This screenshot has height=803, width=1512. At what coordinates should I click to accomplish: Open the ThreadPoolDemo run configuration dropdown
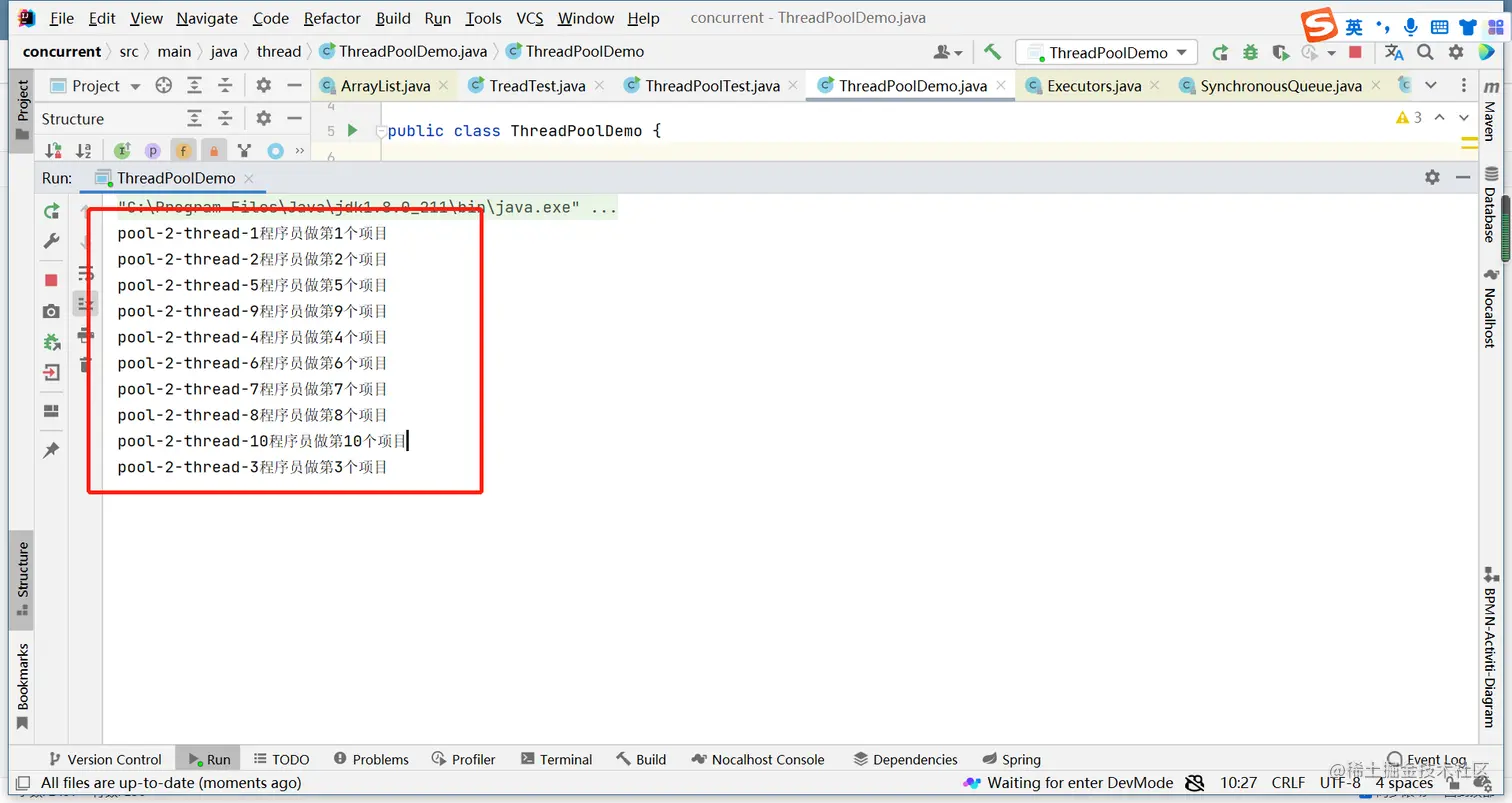[1107, 52]
